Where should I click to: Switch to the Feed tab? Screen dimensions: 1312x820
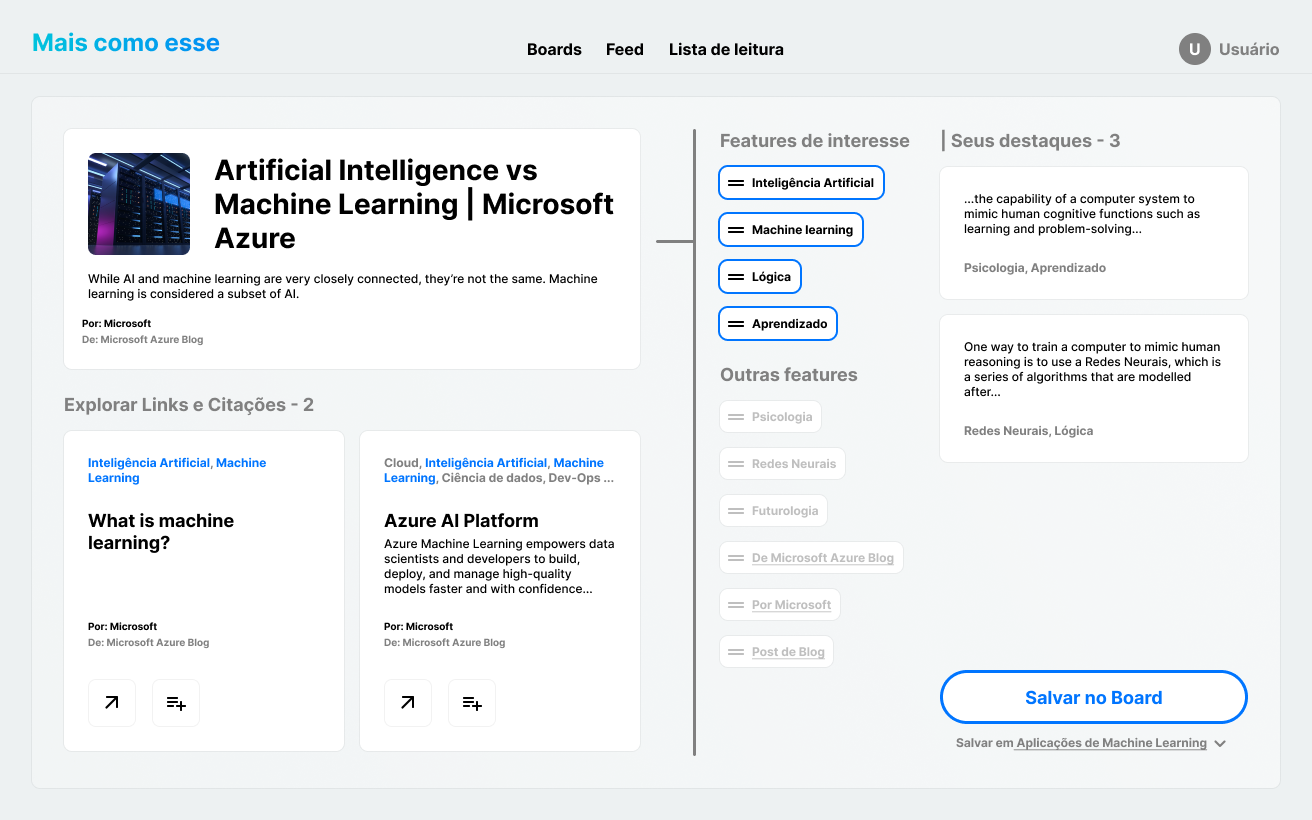[625, 49]
